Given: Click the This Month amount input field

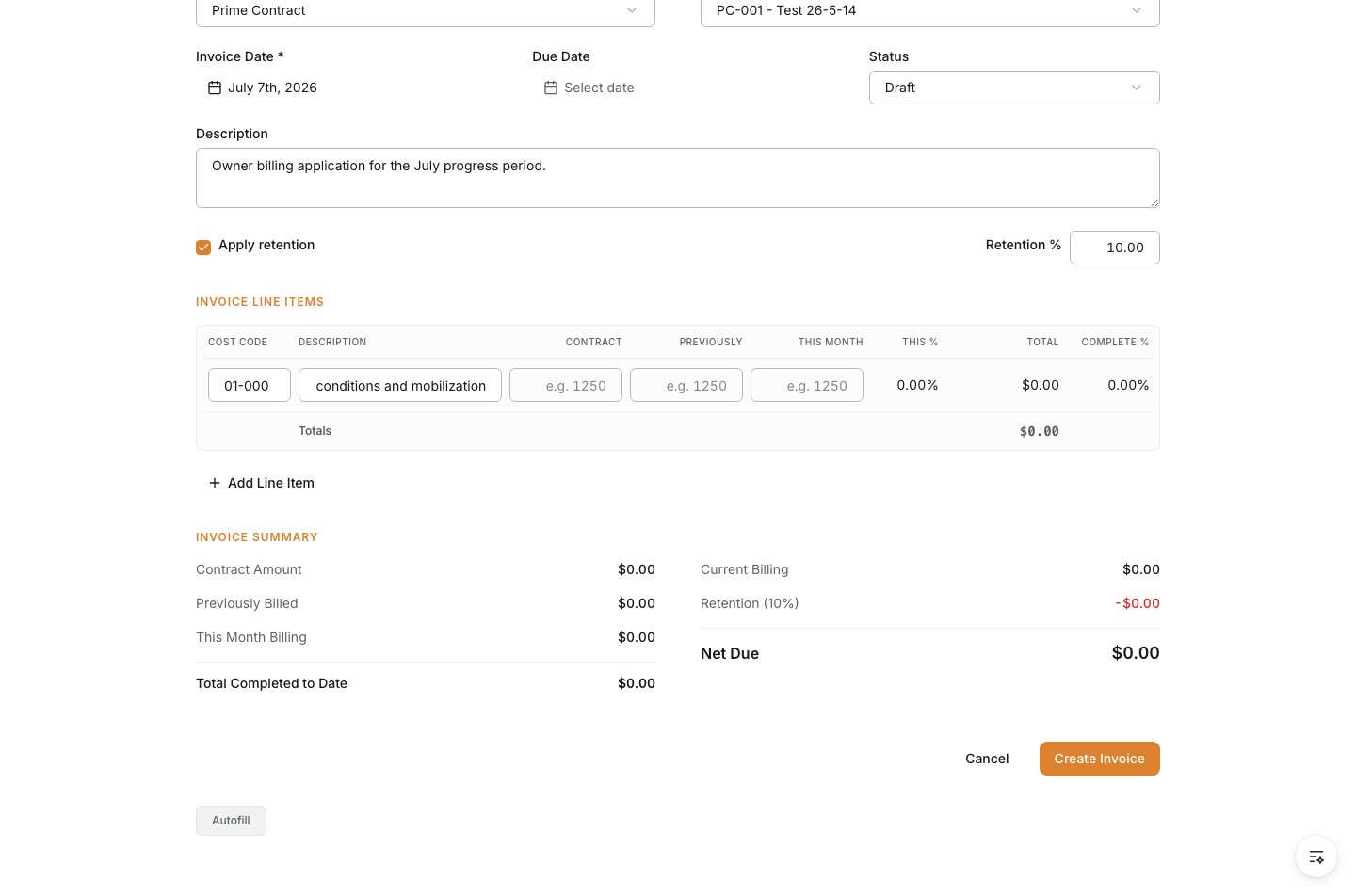Looking at the screenshot, I should (x=807, y=385).
